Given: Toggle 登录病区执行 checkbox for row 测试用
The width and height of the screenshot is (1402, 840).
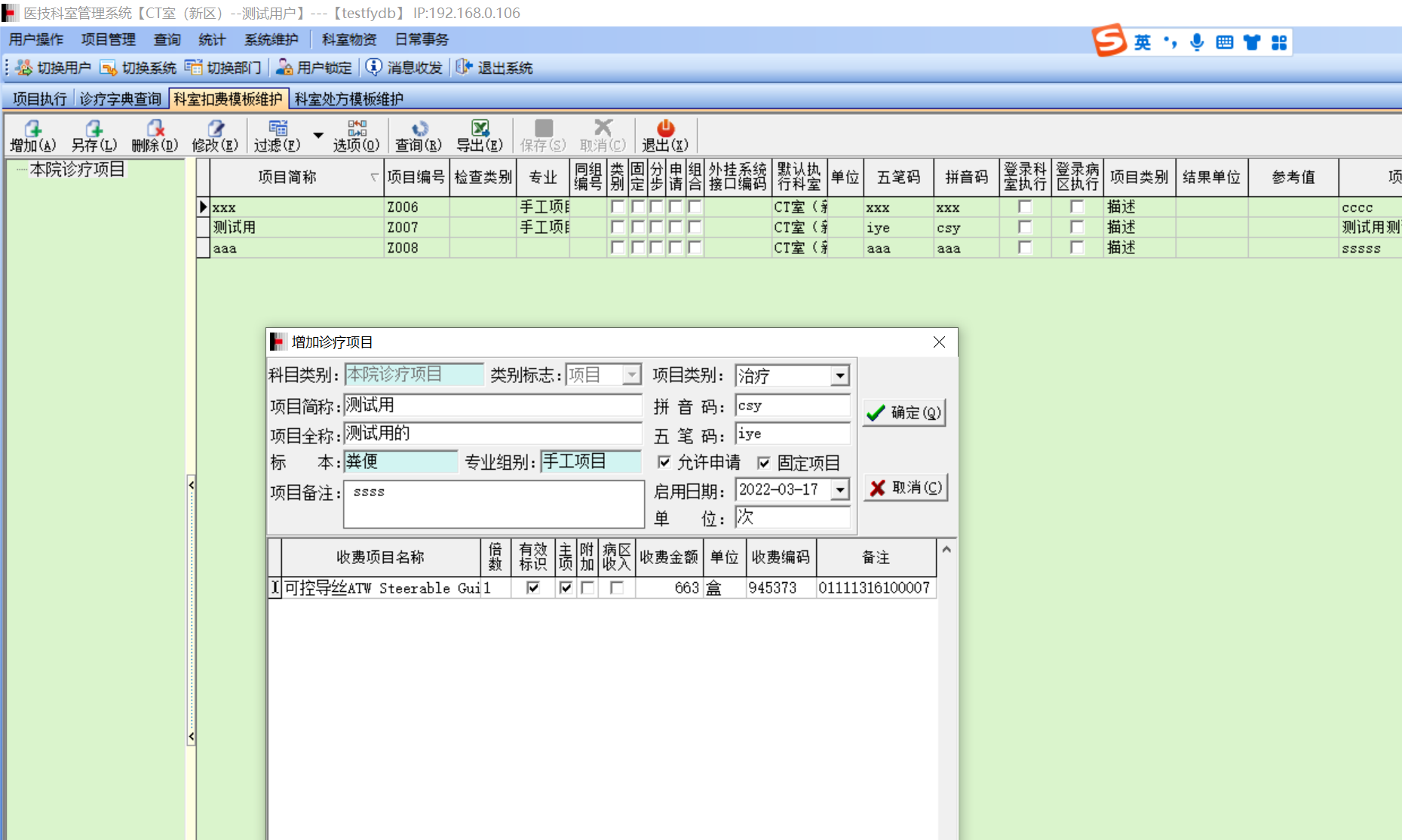Looking at the screenshot, I should pos(1077,227).
